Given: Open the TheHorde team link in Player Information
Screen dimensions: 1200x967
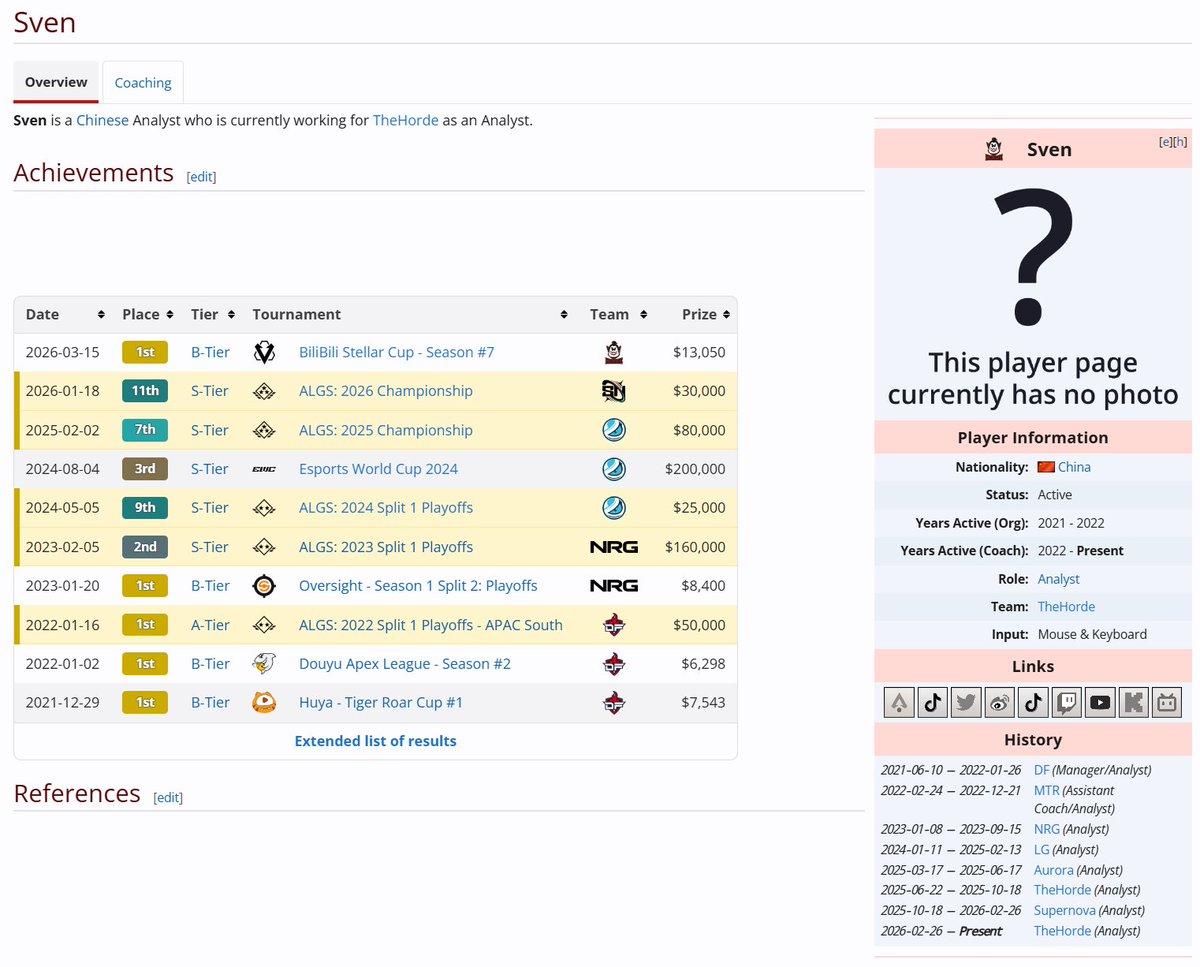Looking at the screenshot, I should 1066,607.
